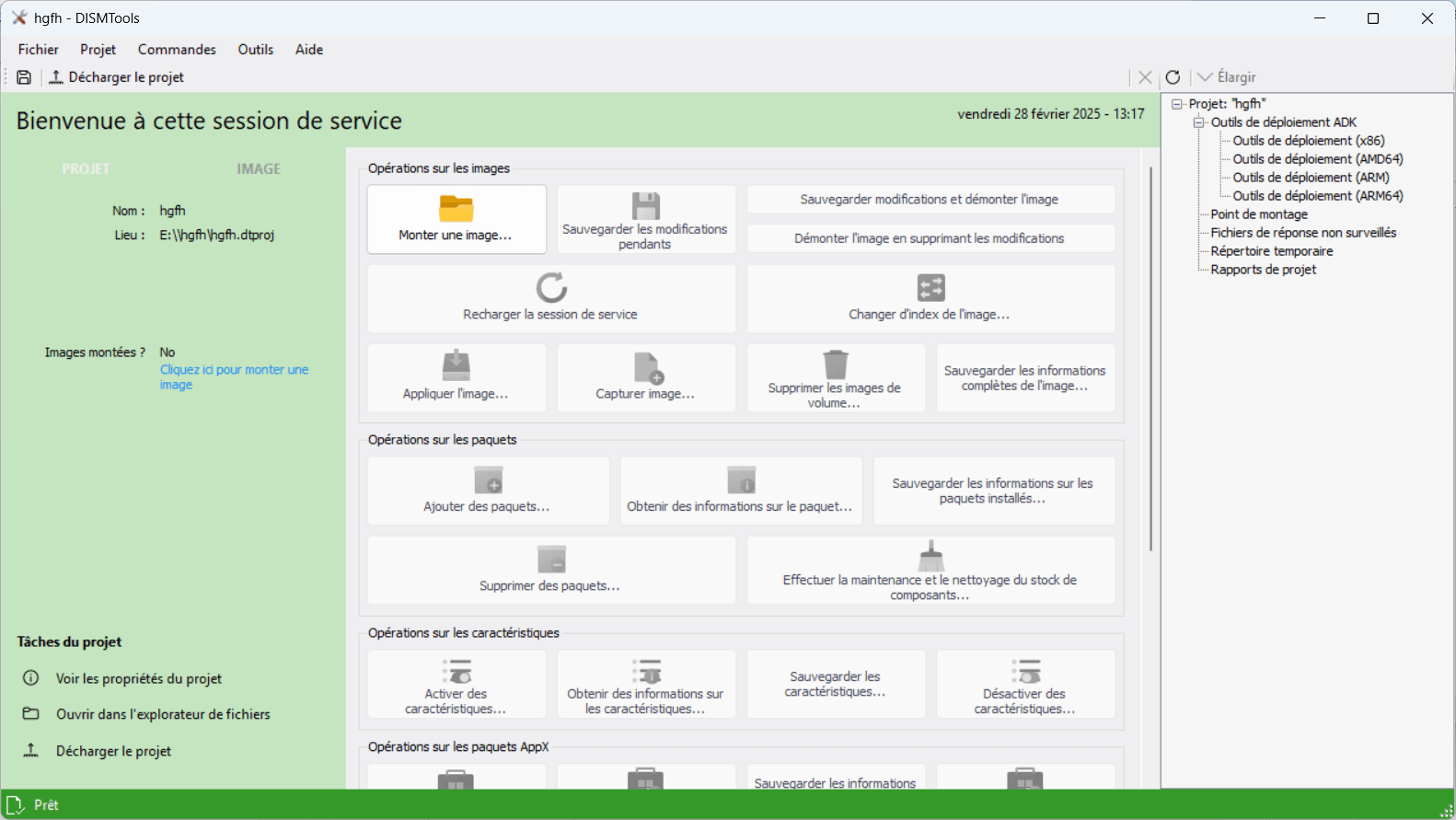Screen dimensions: 1456x820
Task: Click Sauvegarder modifications et démonter l'image
Action: pos(930,199)
